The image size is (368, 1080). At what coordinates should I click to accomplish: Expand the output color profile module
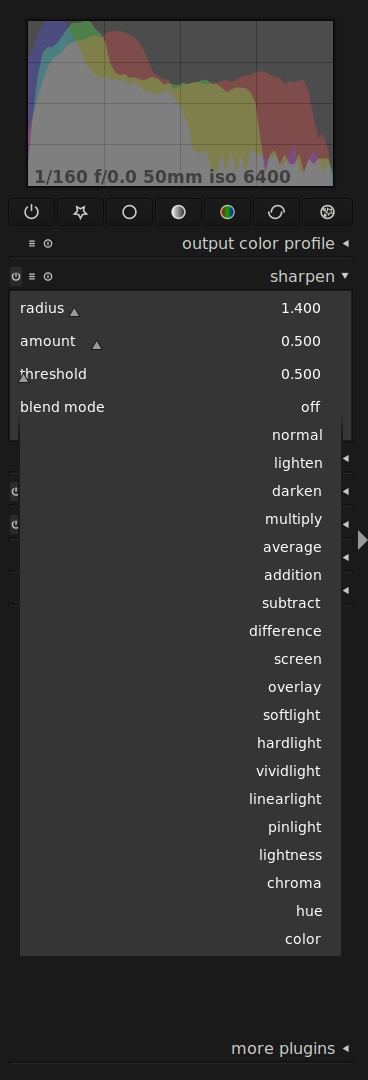tap(345, 243)
